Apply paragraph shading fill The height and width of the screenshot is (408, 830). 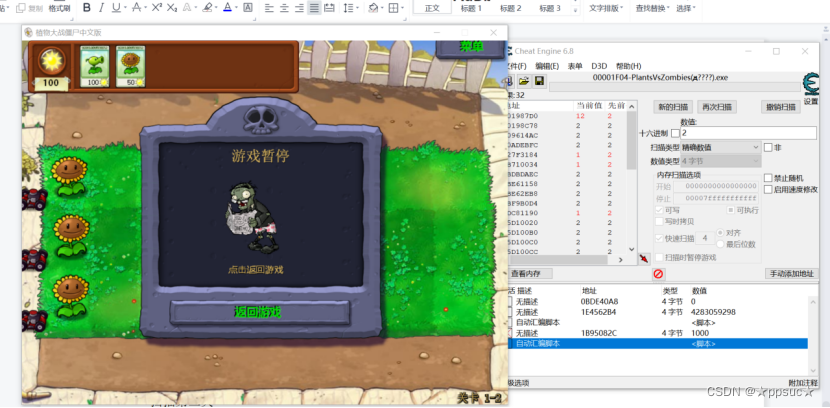click(373, 8)
